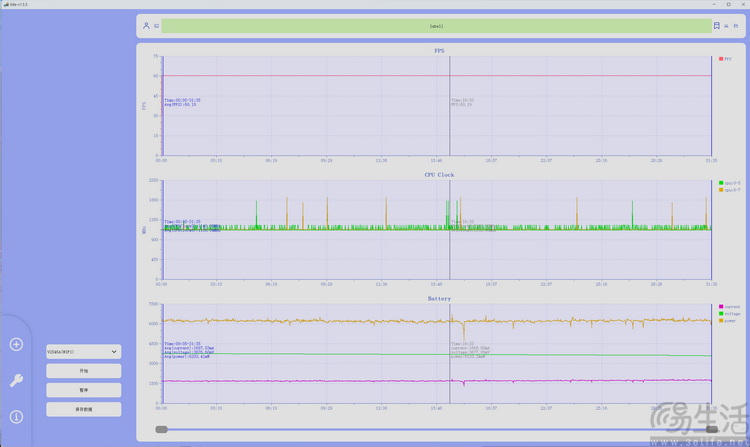The height and width of the screenshot is (447, 750).
Task: Grab the right handle of the range slider
Action: [x=711, y=429]
